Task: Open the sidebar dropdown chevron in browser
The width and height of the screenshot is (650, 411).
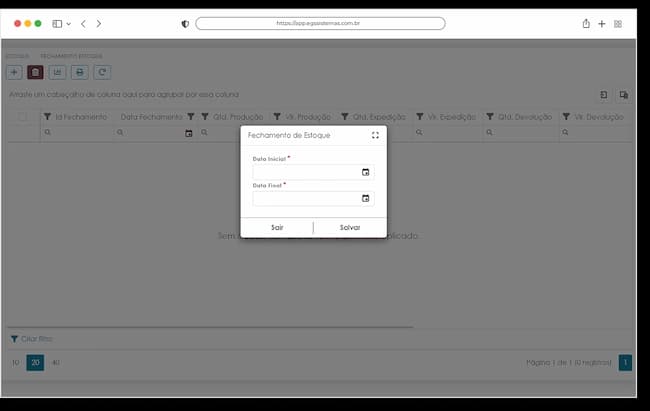Action: pos(69,24)
